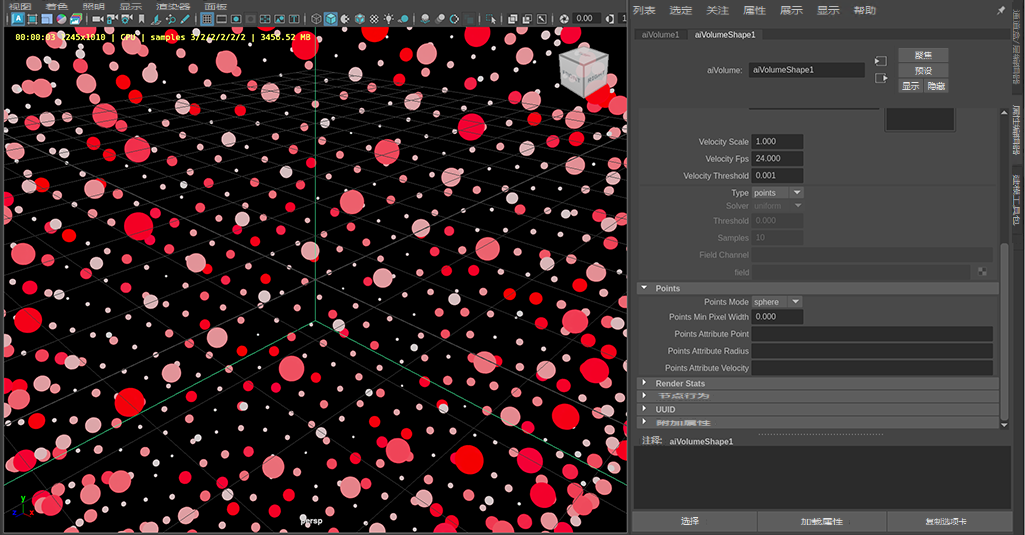
Task: Toggle the viewport grid display
Action: (207, 19)
